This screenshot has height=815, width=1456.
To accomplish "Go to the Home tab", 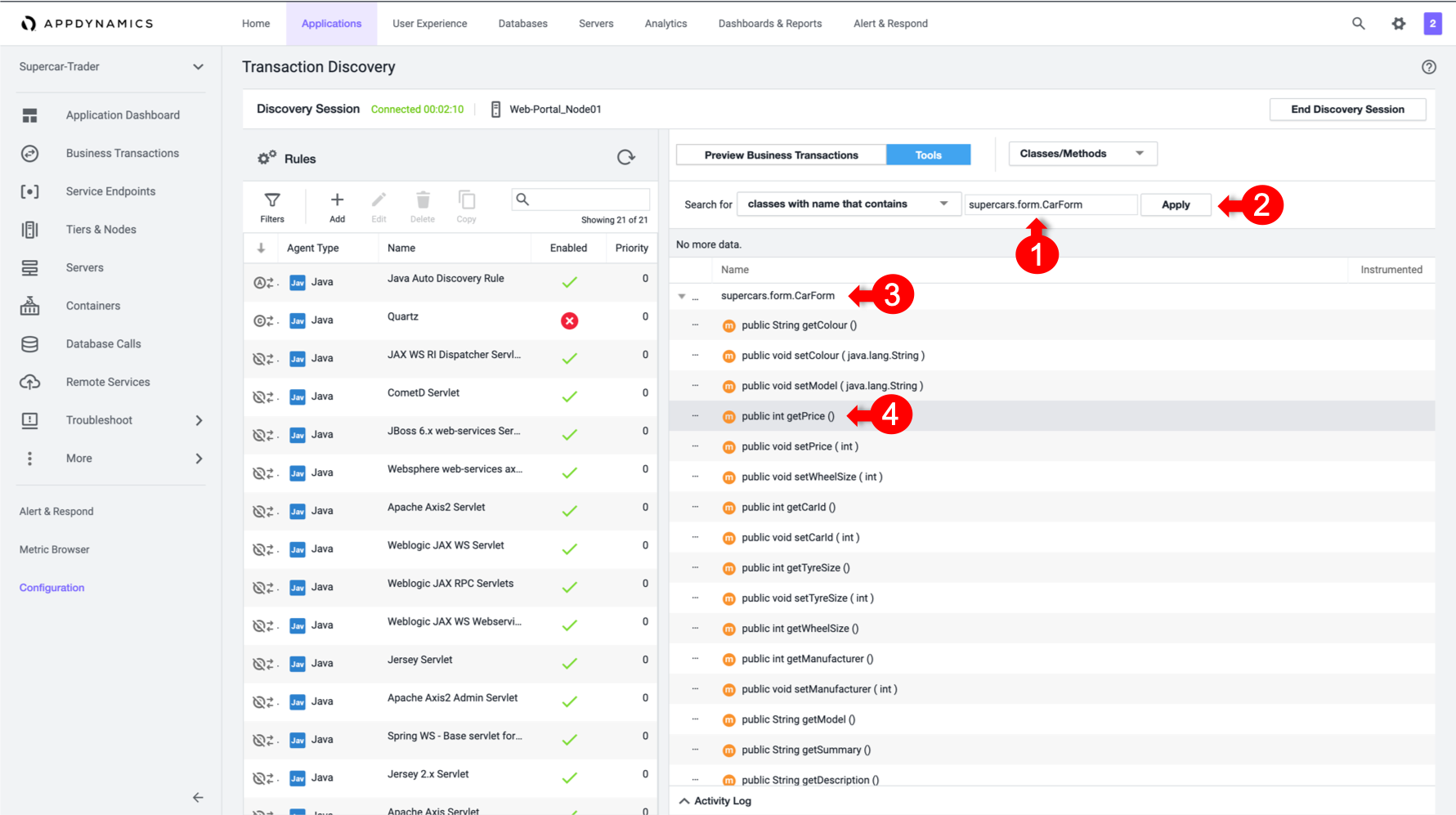I will (256, 24).
